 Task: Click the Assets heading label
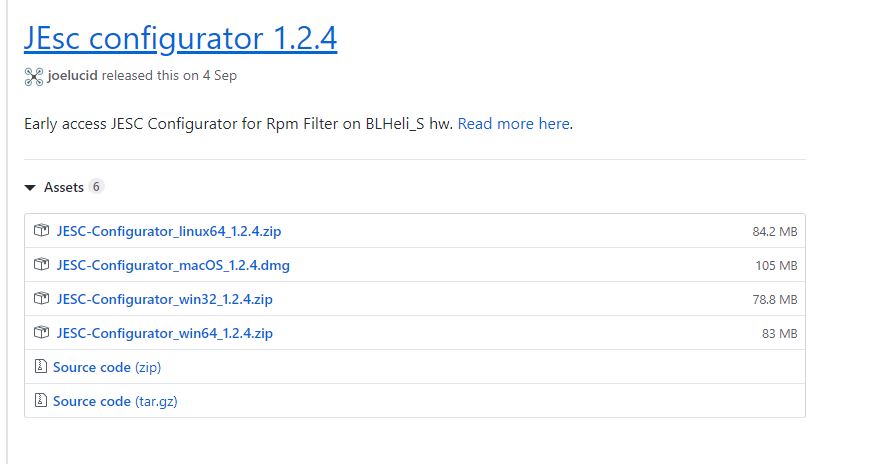tap(64, 187)
